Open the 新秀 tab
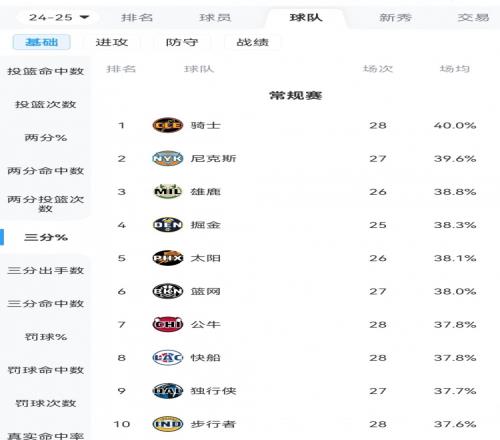The width and height of the screenshot is (500, 440). (396, 17)
